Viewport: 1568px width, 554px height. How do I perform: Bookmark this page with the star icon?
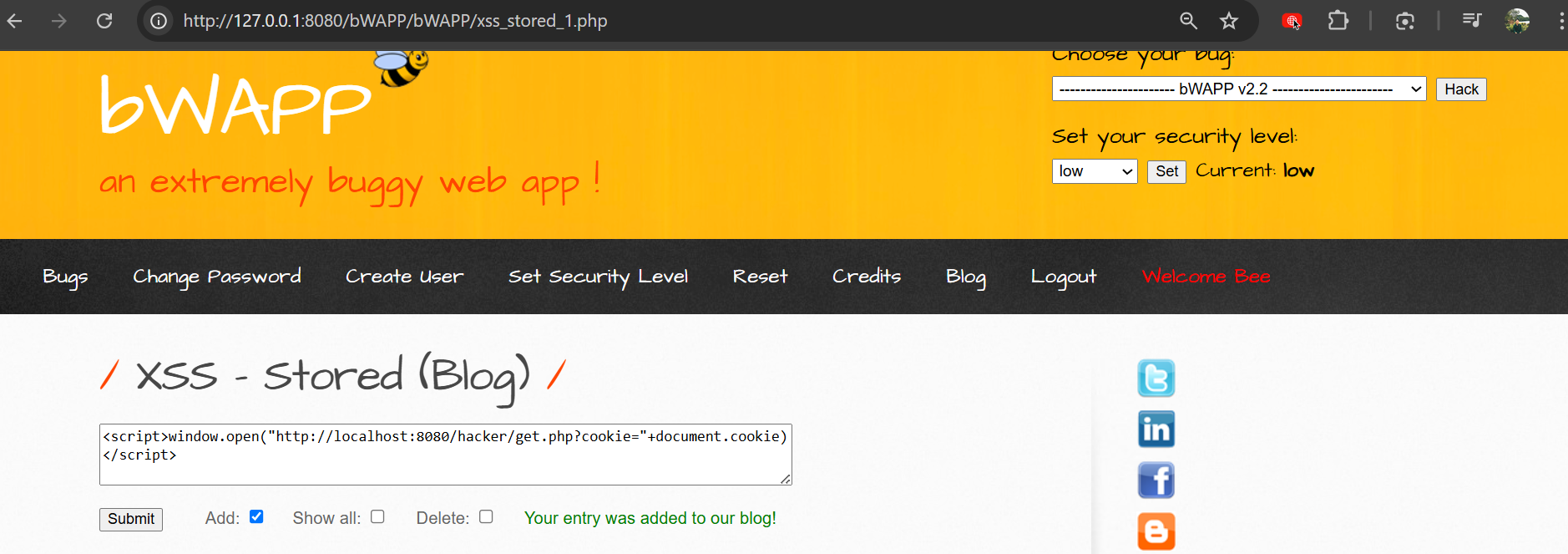pos(1228,21)
